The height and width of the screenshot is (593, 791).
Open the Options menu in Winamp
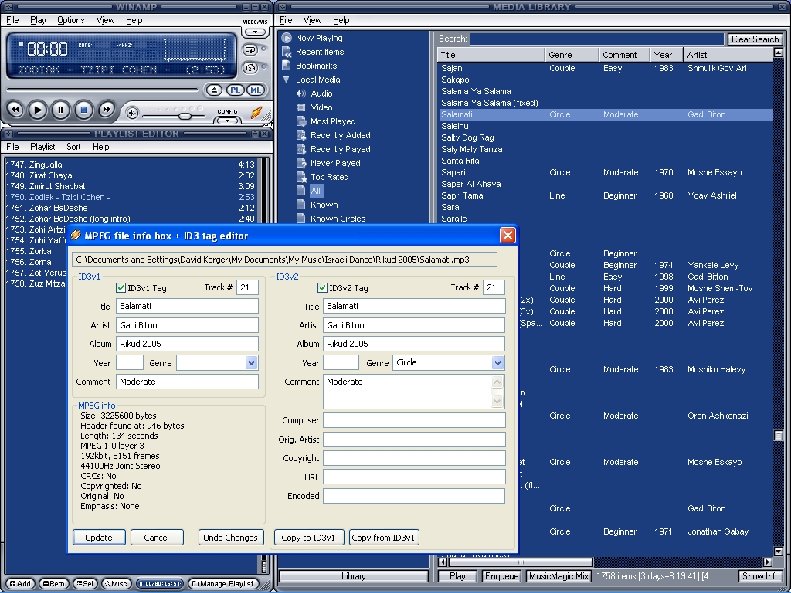tap(70, 20)
